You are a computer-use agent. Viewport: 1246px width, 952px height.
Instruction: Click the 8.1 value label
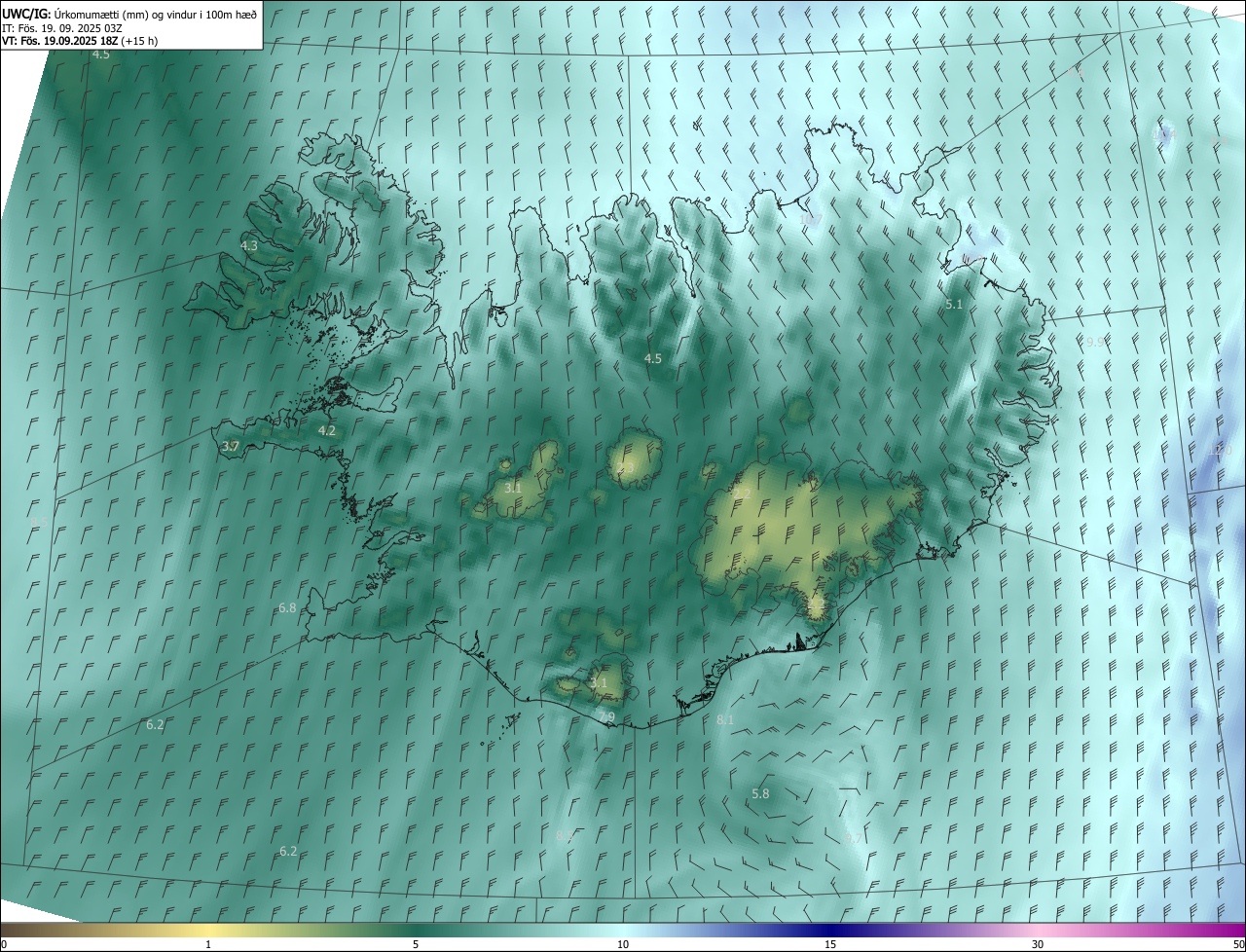725,719
